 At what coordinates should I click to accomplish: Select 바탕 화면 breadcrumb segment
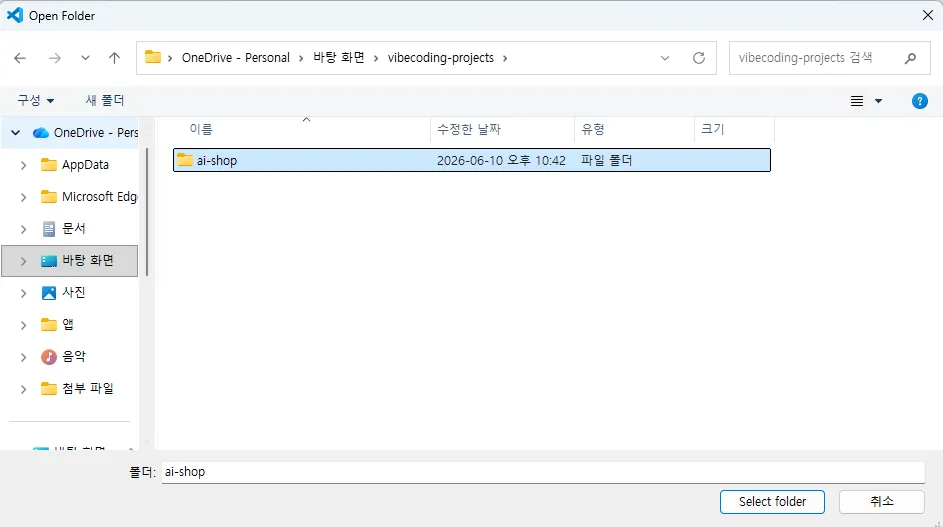pyautogui.click(x=339, y=58)
